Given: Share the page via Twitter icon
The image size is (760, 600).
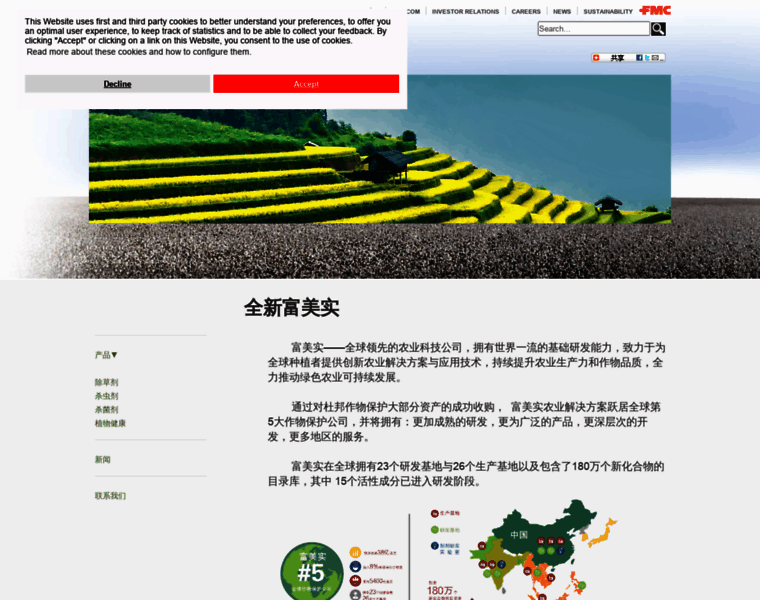Looking at the screenshot, I should coord(647,58).
